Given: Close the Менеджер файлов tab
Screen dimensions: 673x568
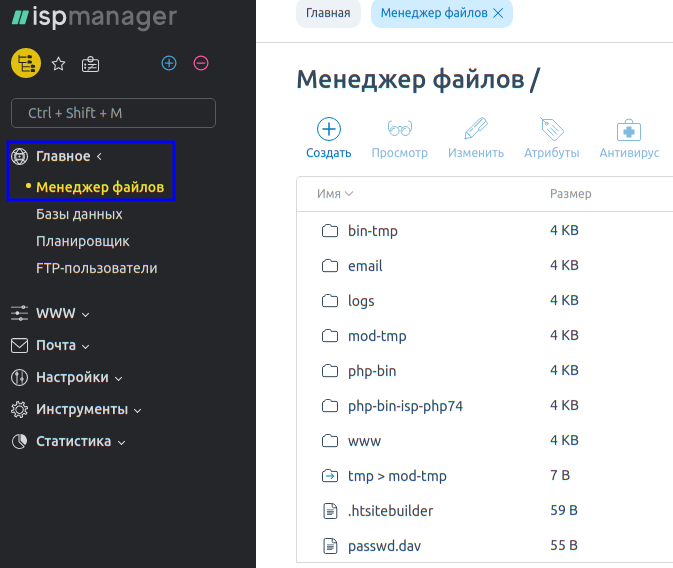Looking at the screenshot, I should [x=498, y=13].
